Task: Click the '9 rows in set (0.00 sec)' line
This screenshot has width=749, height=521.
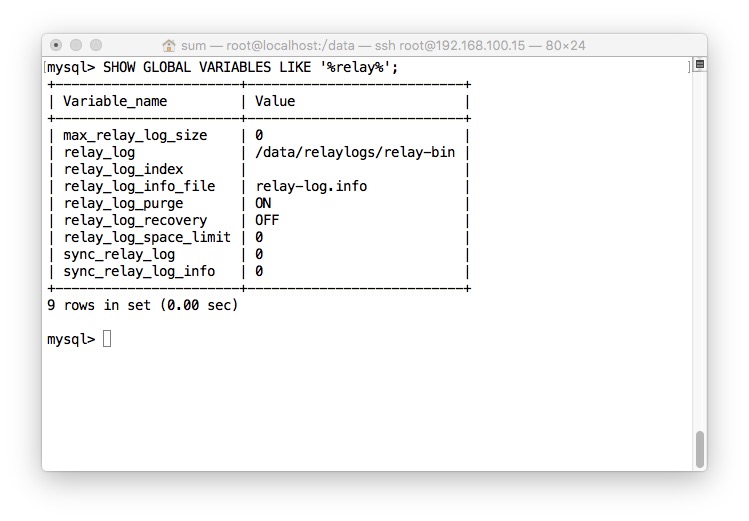Action: [142, 305]
